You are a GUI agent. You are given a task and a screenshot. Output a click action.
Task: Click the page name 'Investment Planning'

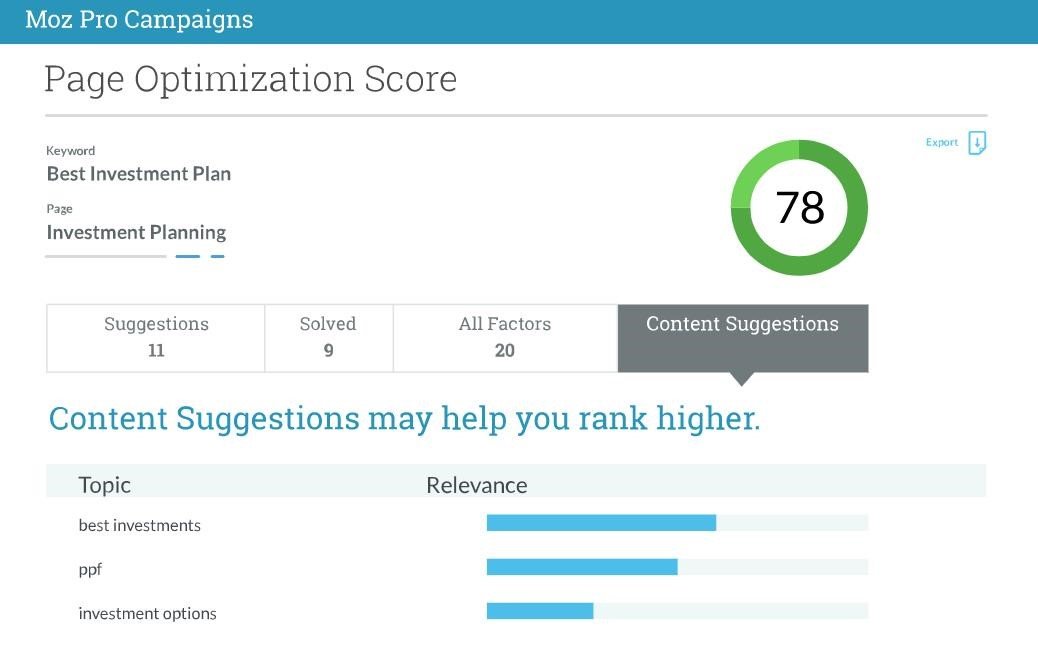[x=137, y=232]
